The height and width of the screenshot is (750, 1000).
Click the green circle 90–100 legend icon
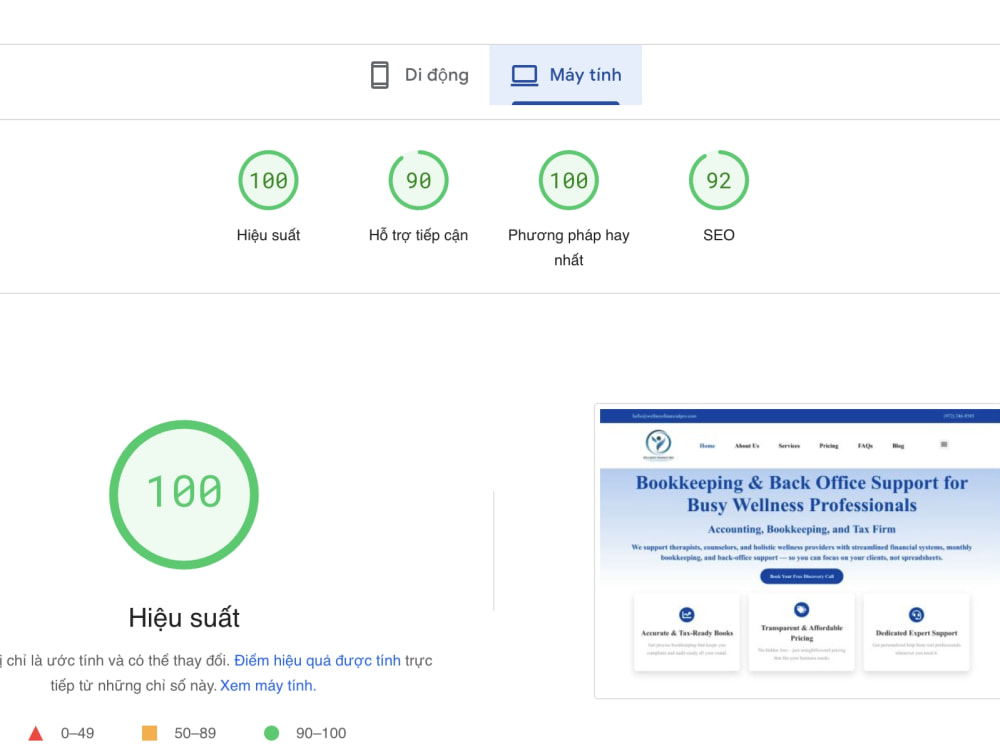(272, 733)
